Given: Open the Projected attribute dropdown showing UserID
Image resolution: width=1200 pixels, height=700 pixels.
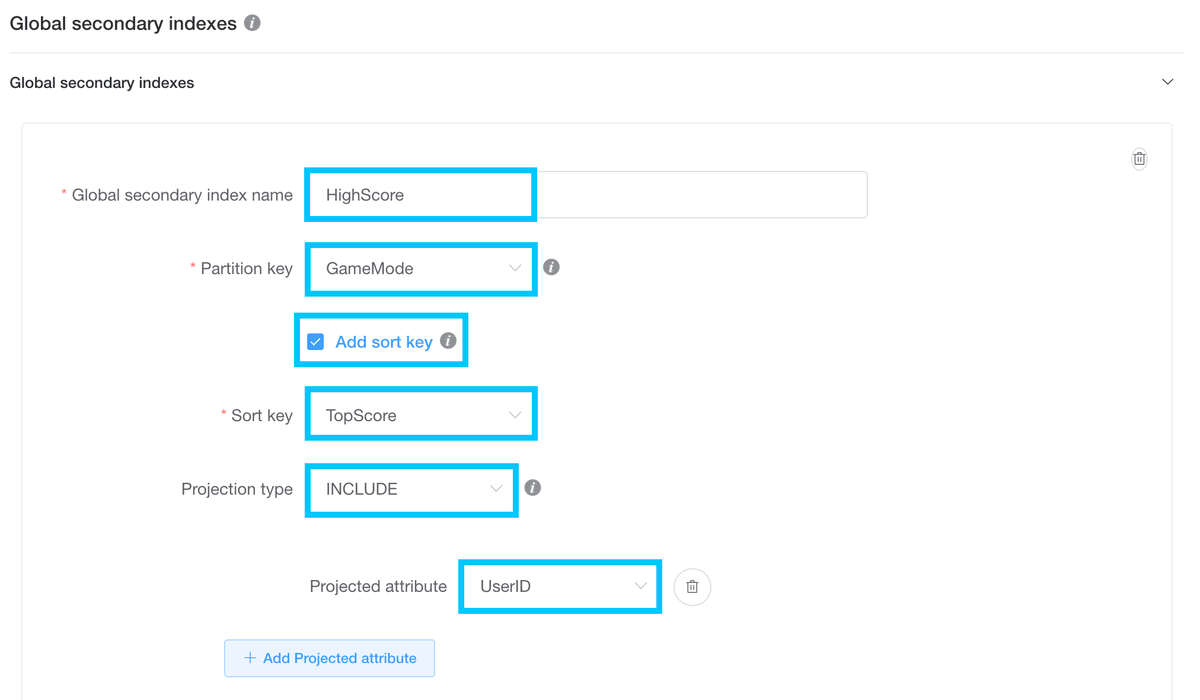Looking at the screenshot, I should pos(559,587).
